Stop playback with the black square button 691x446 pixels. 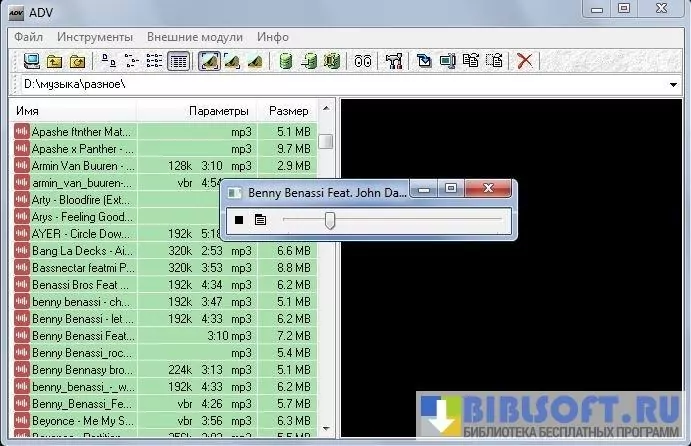[x=239, y=220]
